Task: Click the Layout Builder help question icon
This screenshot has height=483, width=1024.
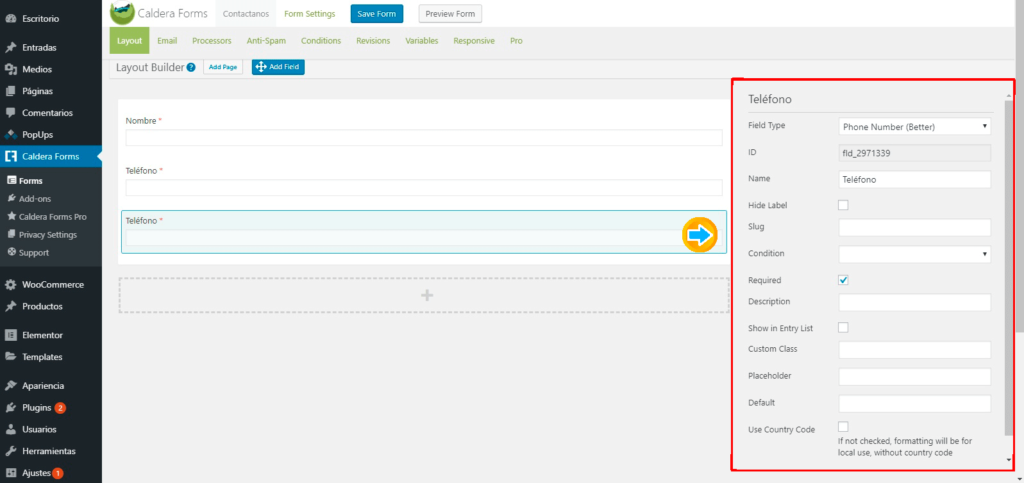Action: [191, 68]
